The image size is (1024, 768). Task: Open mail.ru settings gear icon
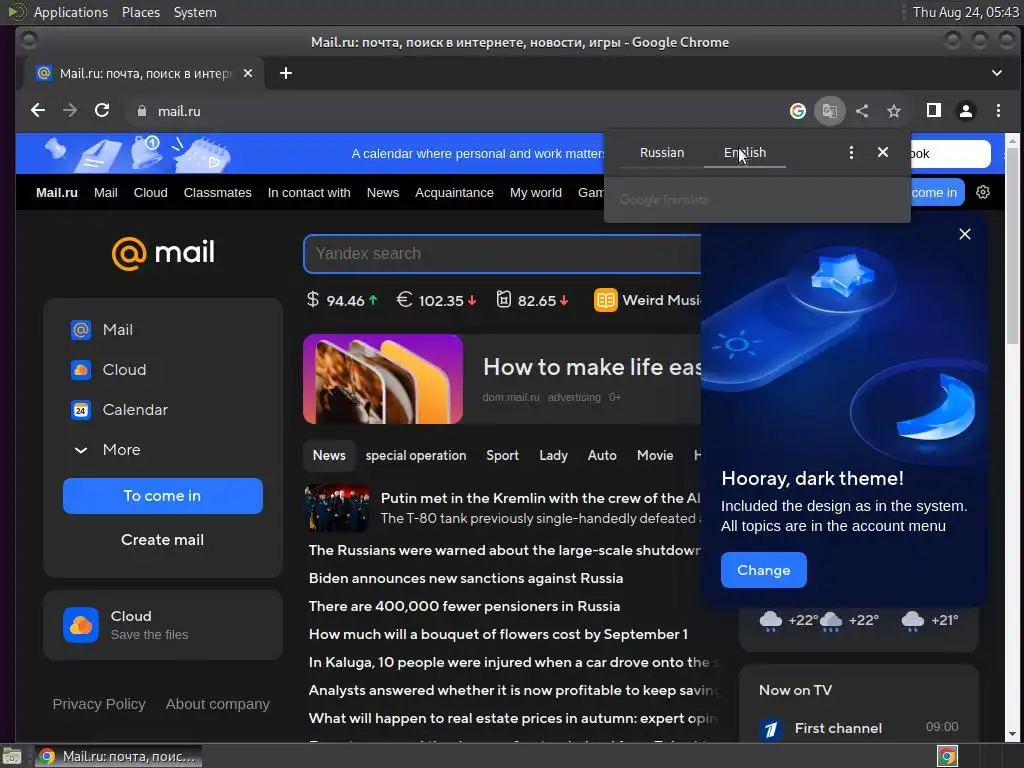pyautogui.click(x=983, y=192)
